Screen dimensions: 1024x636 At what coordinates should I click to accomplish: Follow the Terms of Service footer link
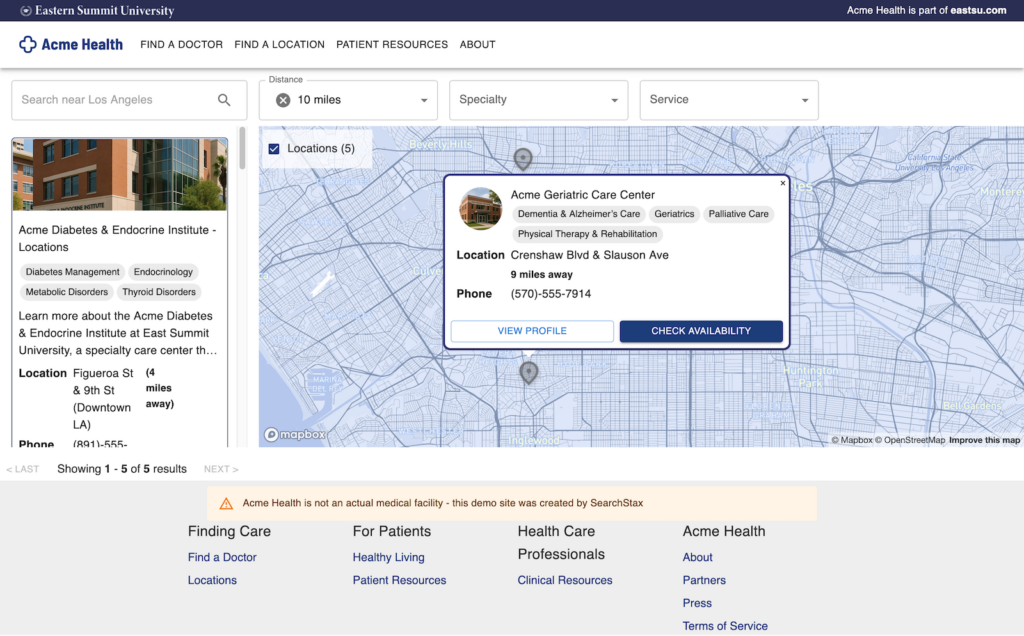tap(725, 625)
